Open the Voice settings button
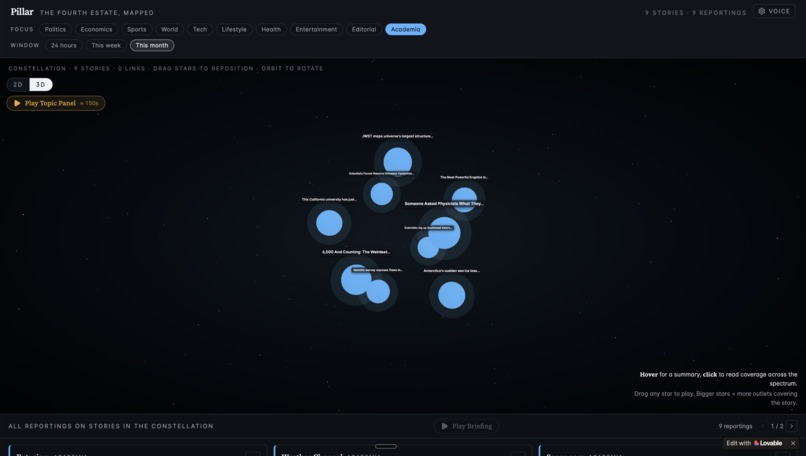The image size is (806, 456). pos(774,11)
